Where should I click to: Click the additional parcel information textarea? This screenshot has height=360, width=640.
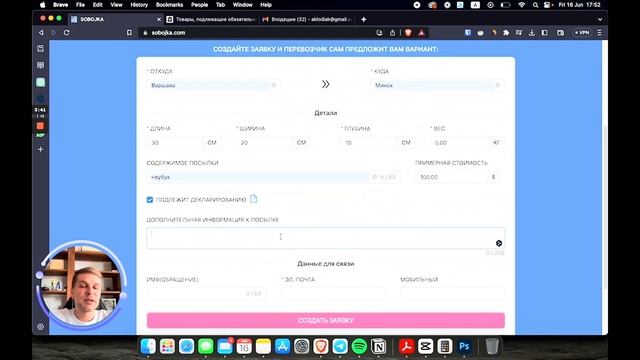pos(325,238)
